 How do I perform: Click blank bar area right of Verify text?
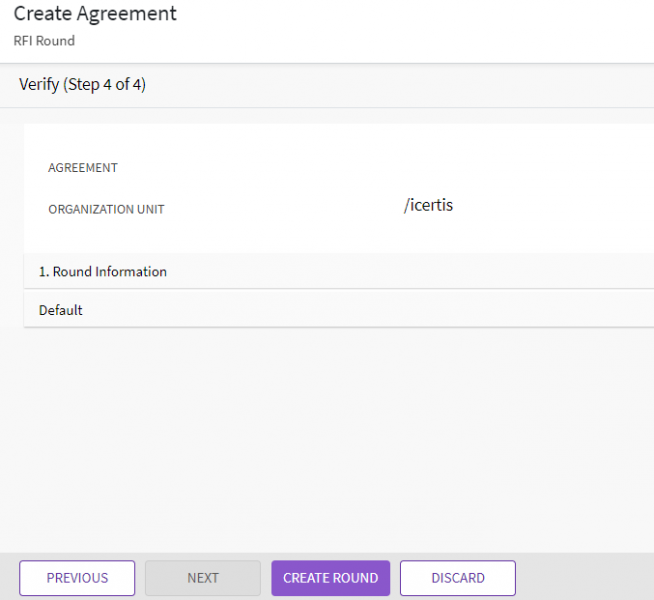[x=400, y=85]
